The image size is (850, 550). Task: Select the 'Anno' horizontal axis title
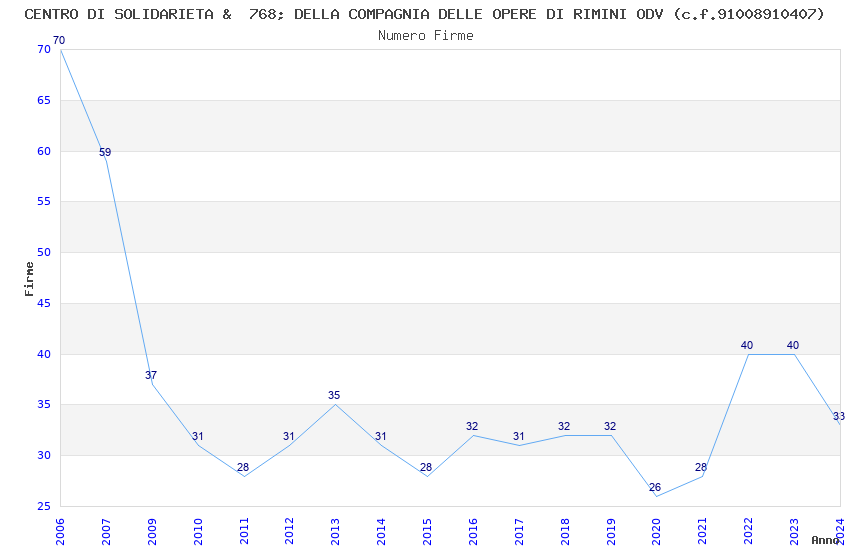coord(826,540)
